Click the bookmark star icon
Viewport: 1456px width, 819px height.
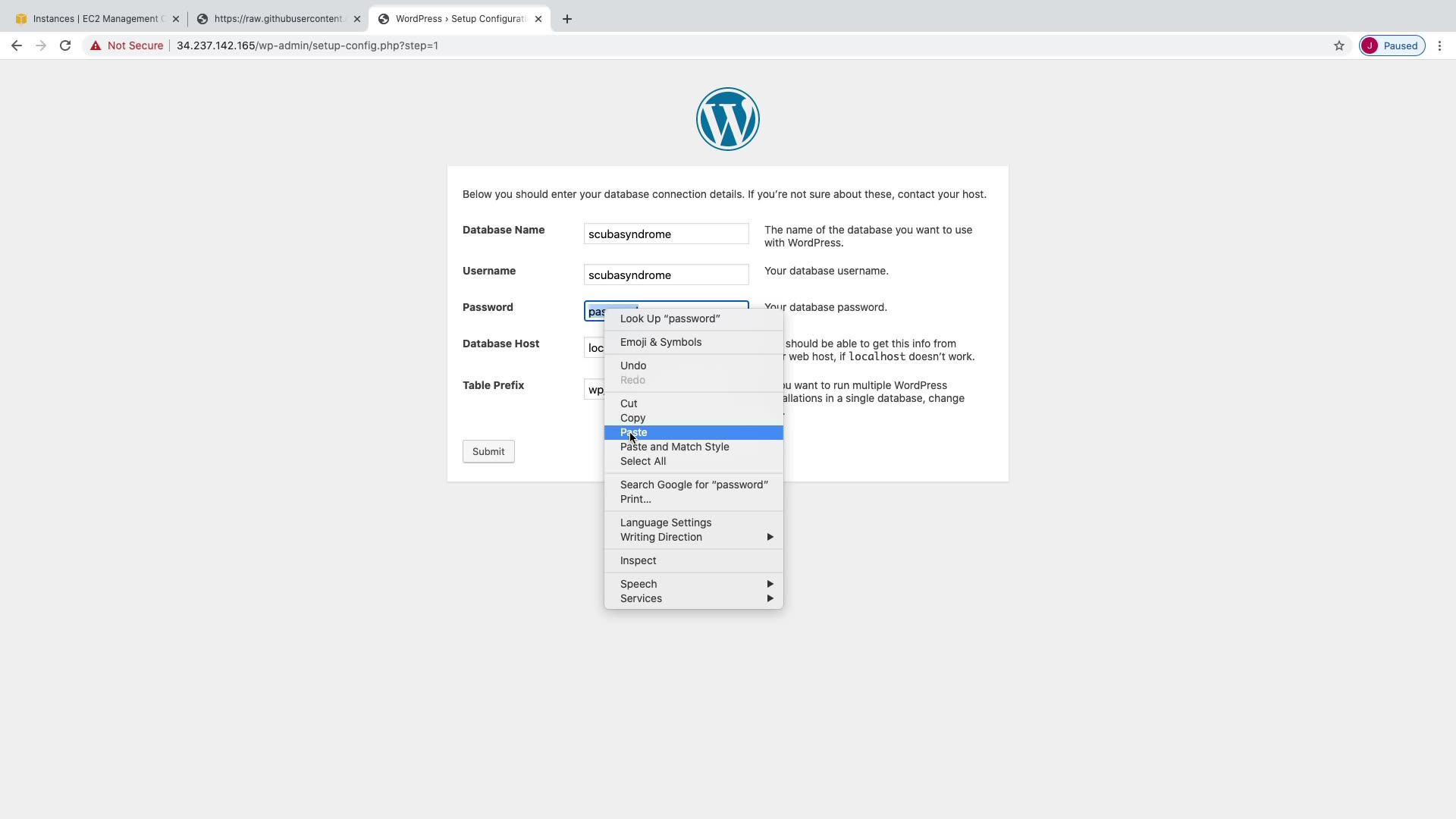click(x=1339, y=45)
